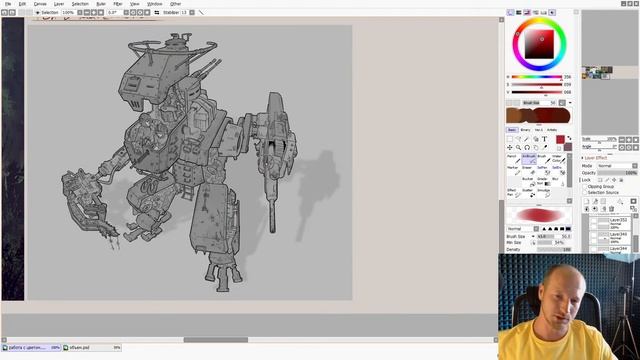Create a new layer
Image resolution: width=640 pixels, height=360 pixels.
[x=587, y=202]
